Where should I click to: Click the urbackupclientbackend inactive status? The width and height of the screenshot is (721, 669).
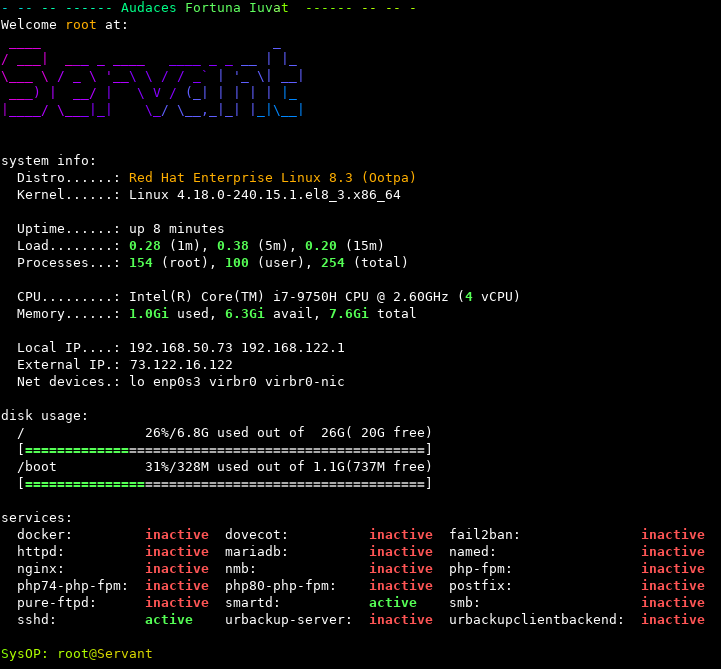[673, 620]
